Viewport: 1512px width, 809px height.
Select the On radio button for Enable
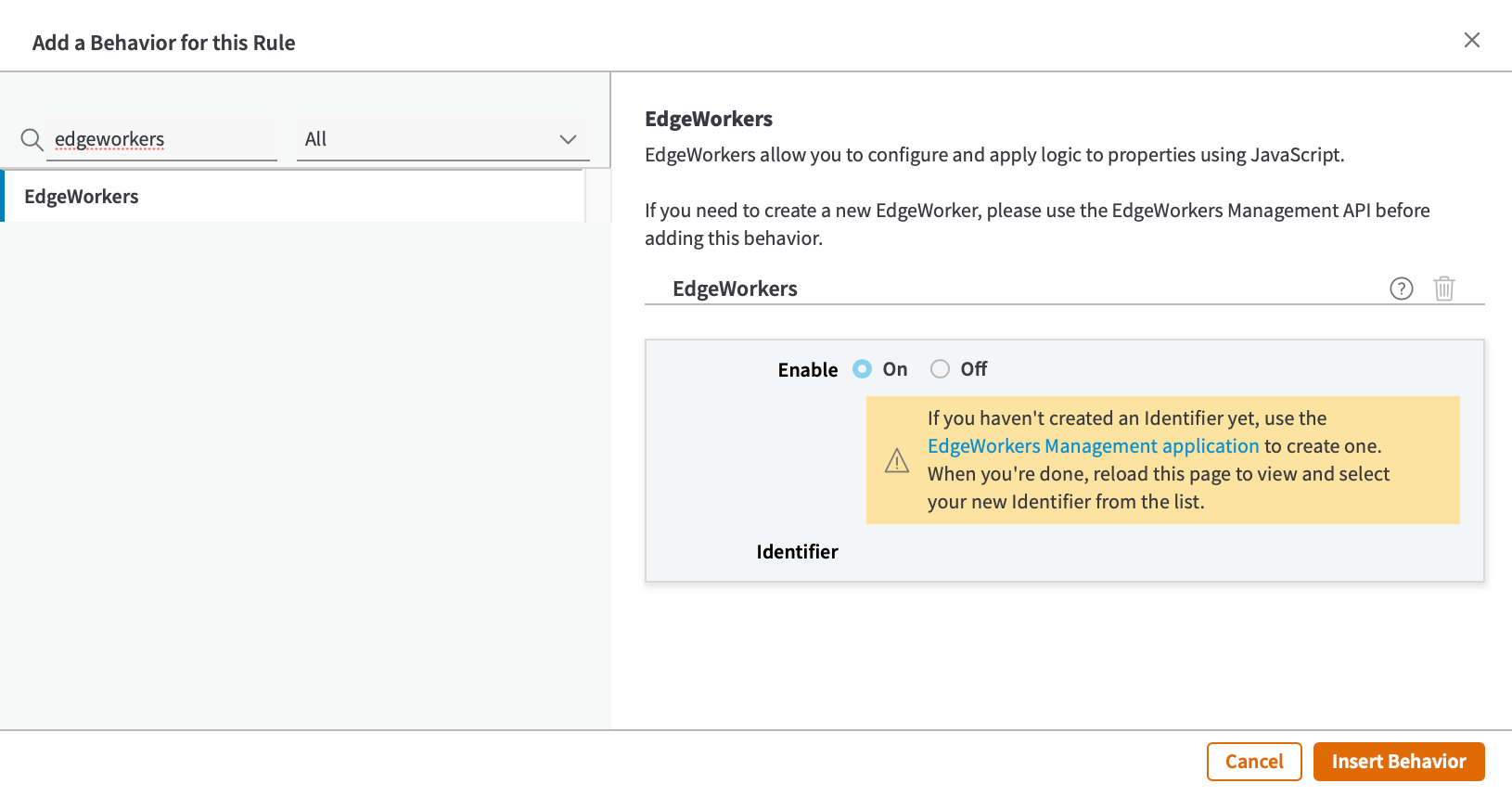(862, 369)
